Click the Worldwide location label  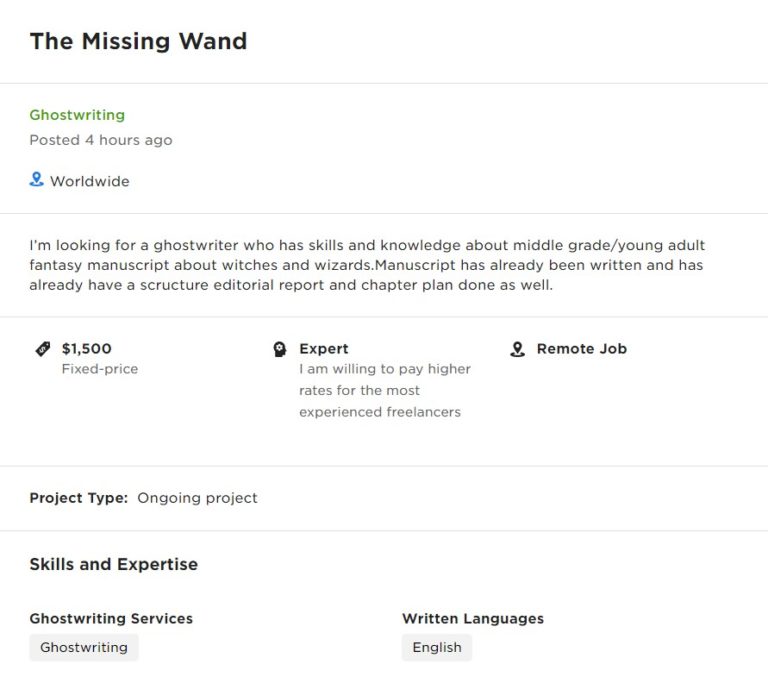point(90,181)
